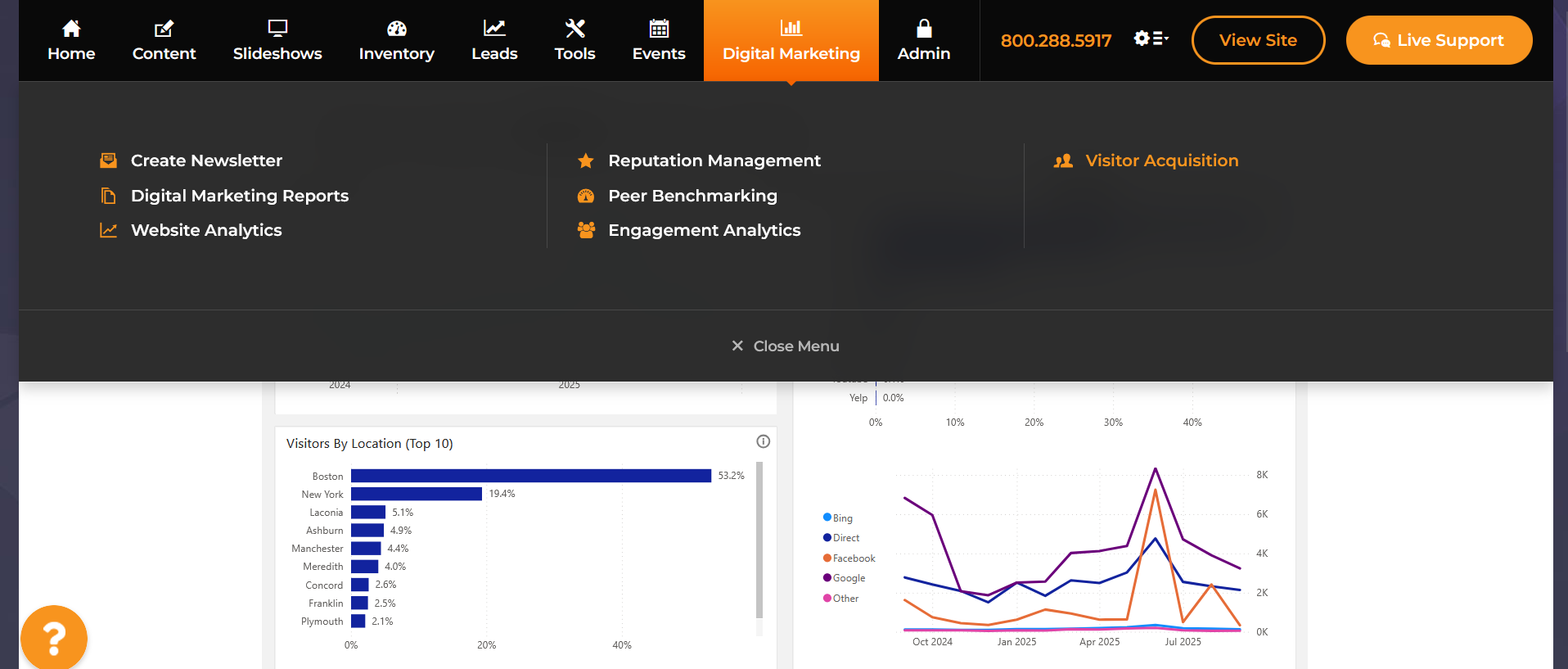Call the 800.288.5917 phone number link
The width and height of the screenshot is (1568, 669).
1056,40
